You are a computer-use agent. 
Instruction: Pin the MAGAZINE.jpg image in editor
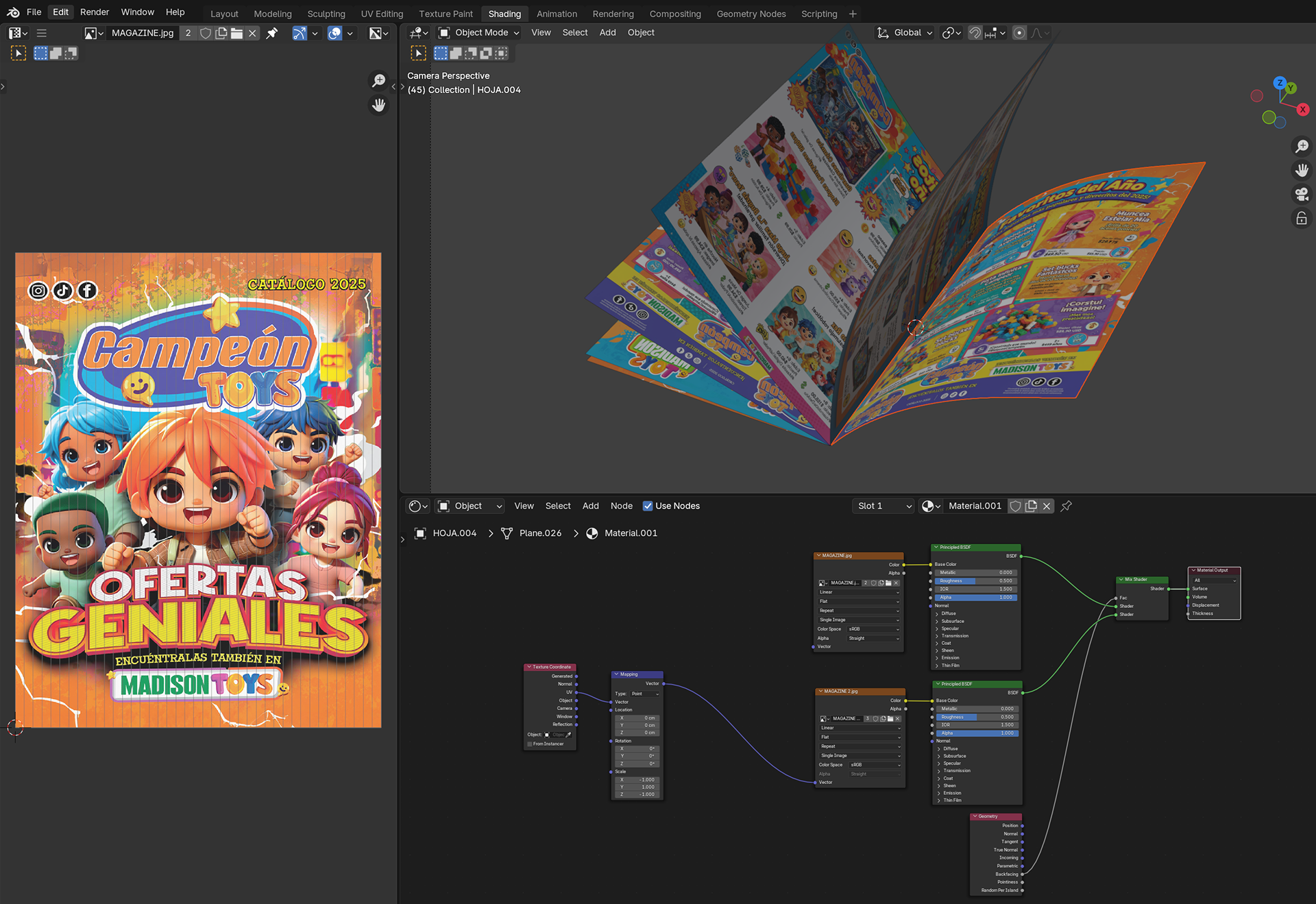272,33
